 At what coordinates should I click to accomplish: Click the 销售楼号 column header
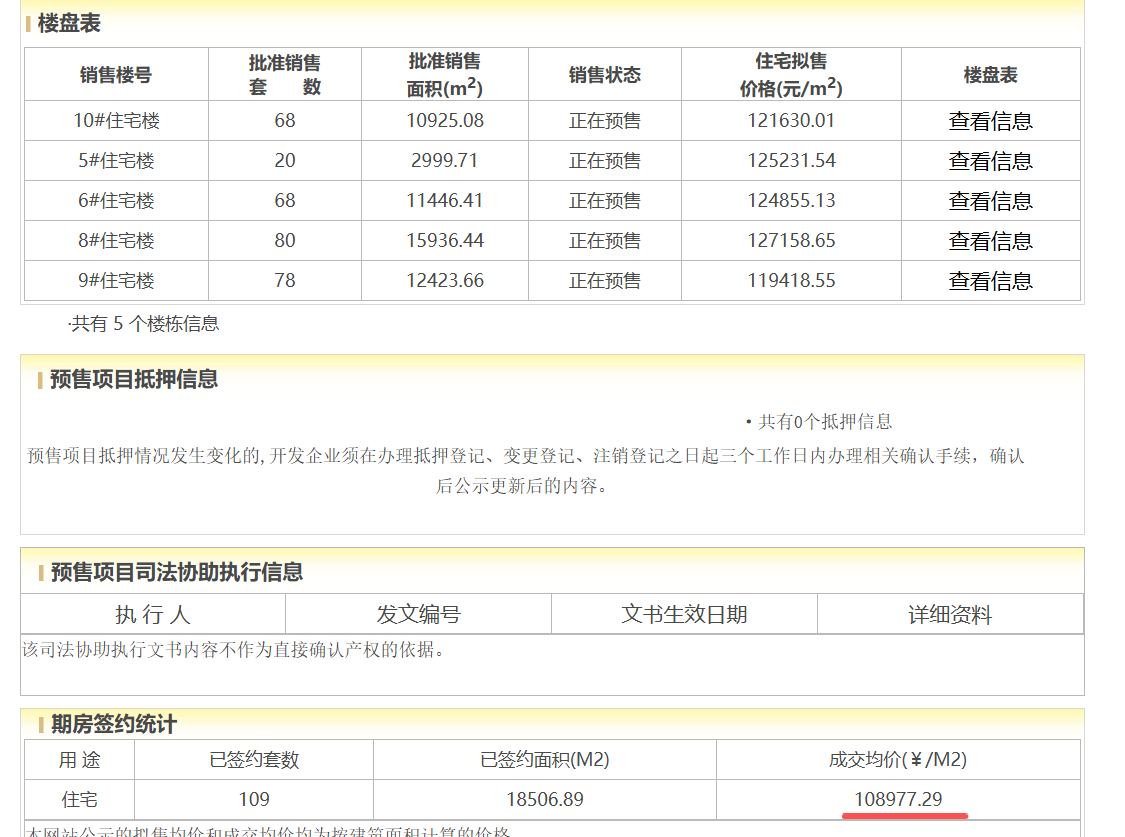pos(116,75)
